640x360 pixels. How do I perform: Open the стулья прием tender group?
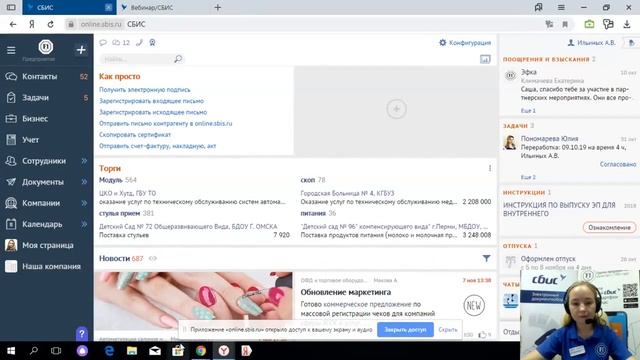[120, 213]
